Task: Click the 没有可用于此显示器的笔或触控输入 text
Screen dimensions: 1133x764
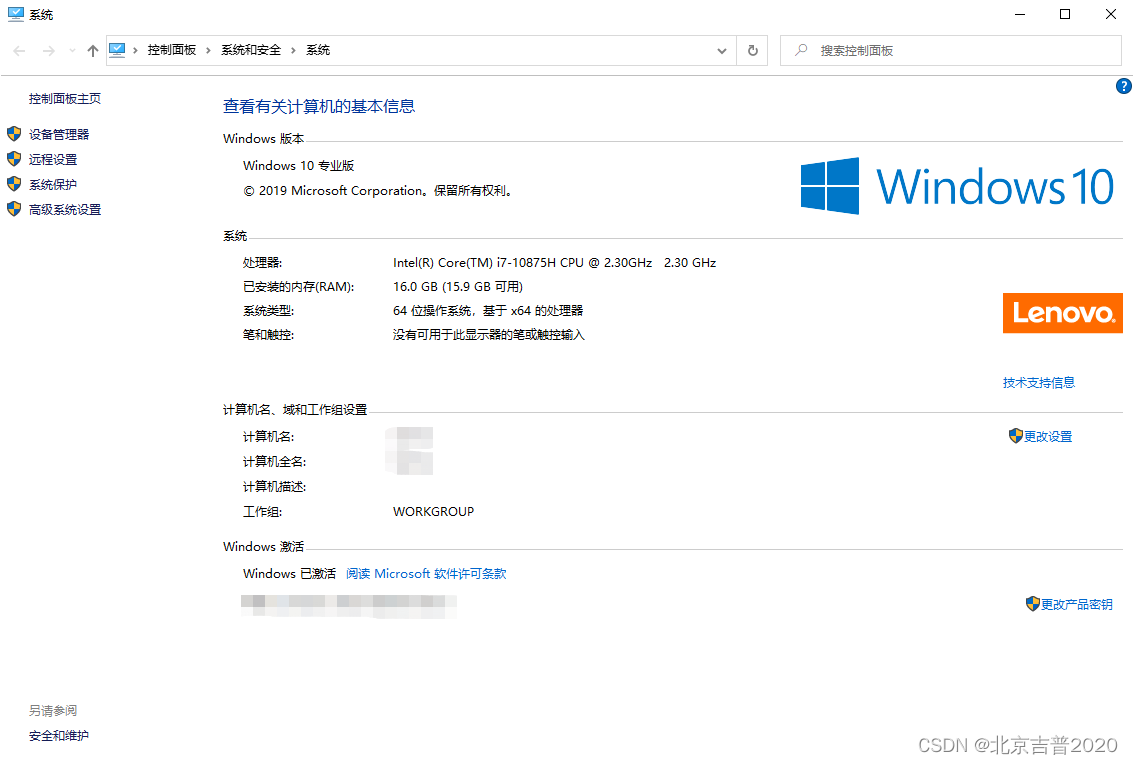Action: (488, 335)
